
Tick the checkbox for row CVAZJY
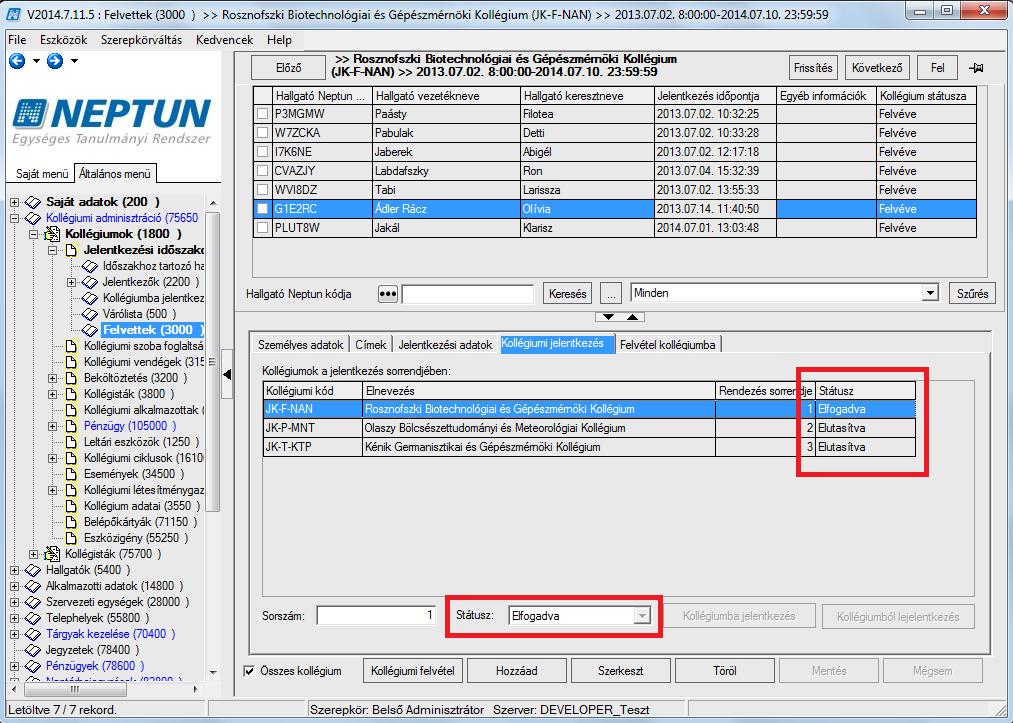[x=262, y=171]
